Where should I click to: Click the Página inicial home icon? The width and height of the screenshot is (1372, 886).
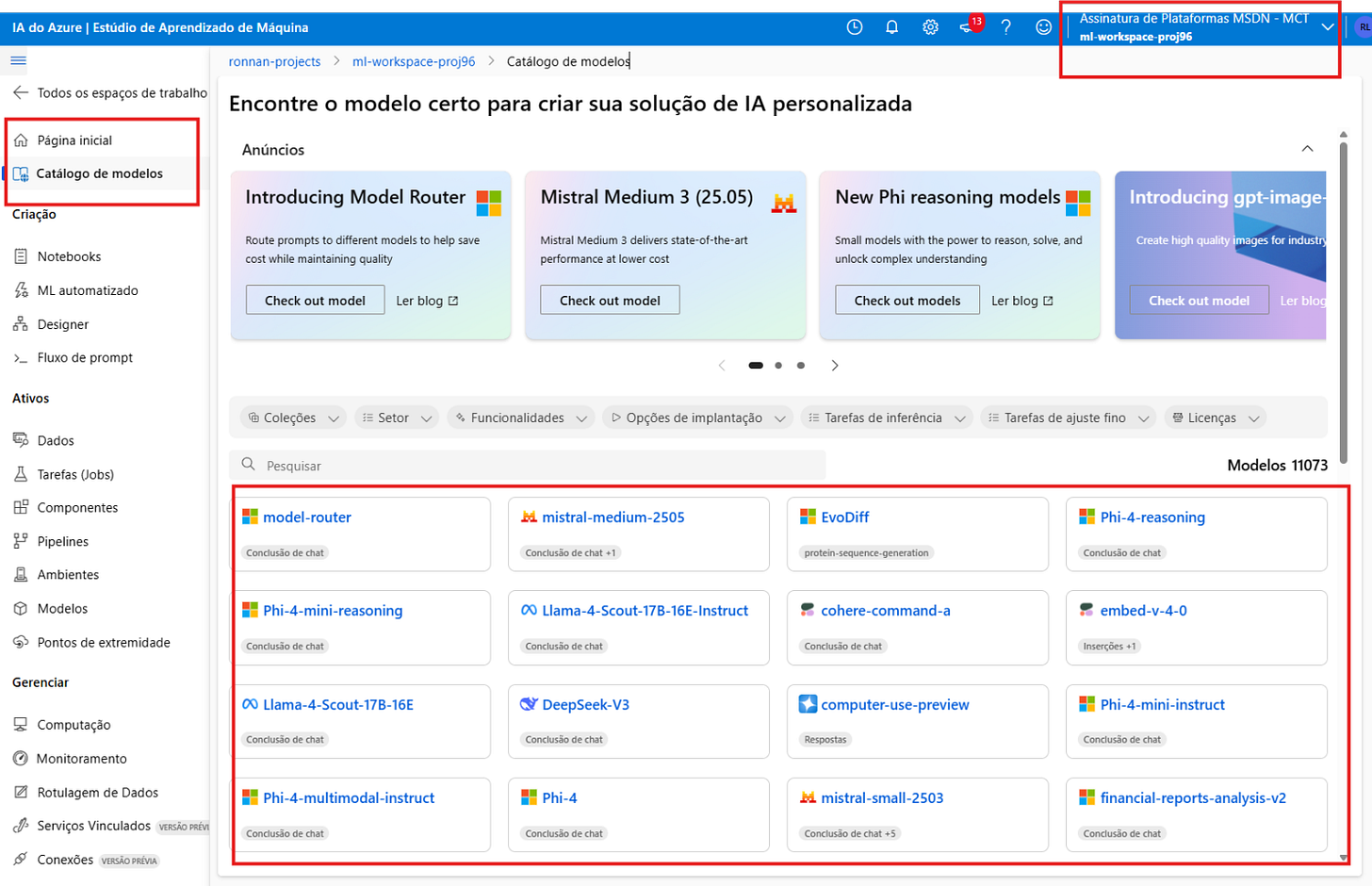coord(21,140)
